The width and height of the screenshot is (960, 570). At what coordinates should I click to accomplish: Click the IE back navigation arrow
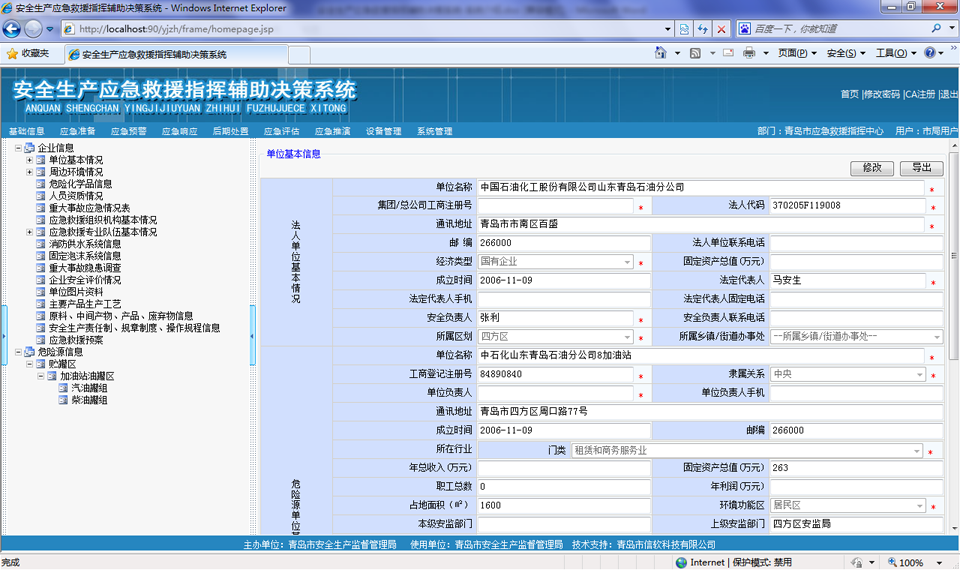(x=14, y=29)
